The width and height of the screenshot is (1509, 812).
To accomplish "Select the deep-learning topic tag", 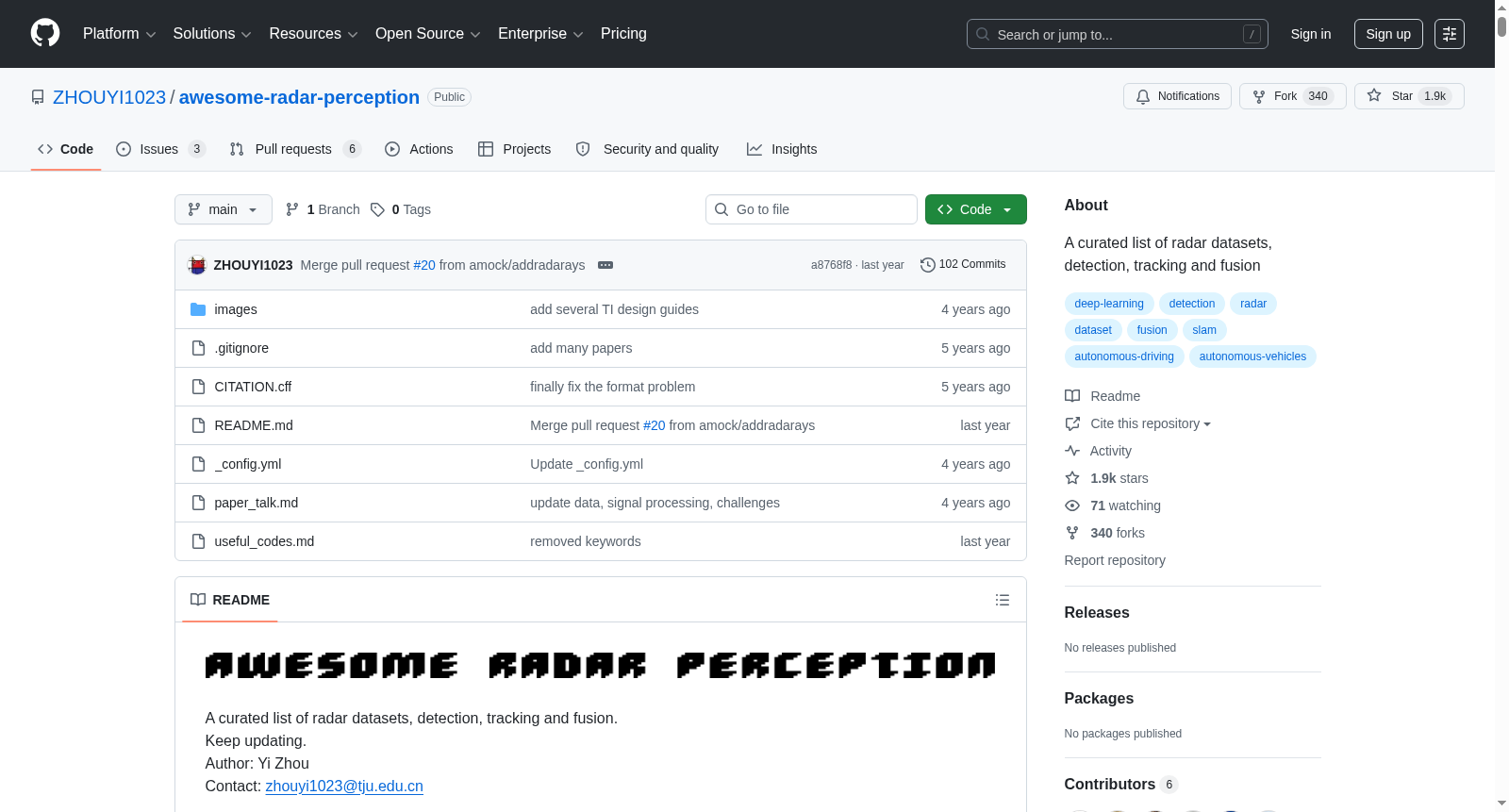I will click(1109, 304).
